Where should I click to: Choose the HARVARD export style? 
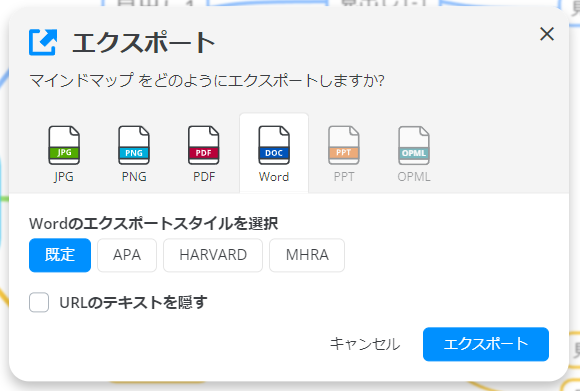213,255
